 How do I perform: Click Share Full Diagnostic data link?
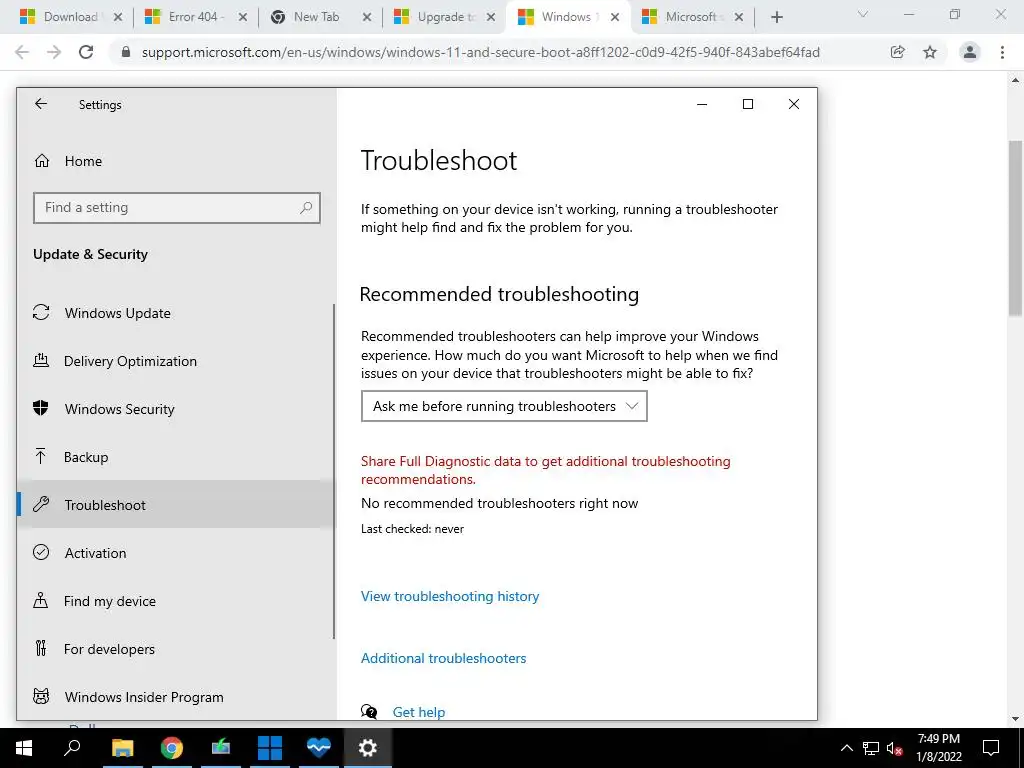pos(546,470)
